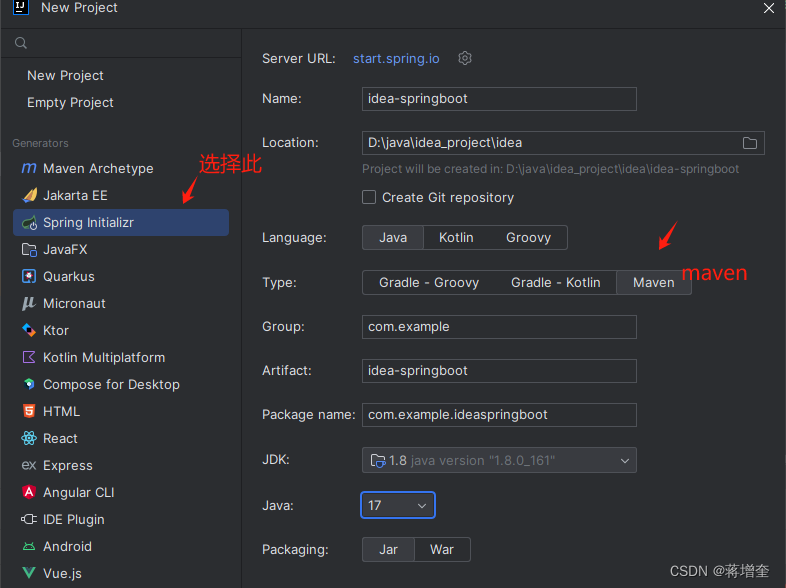
Task: Click the IntelliJ IDEA logo in title bar
Action: pos(21,8)
